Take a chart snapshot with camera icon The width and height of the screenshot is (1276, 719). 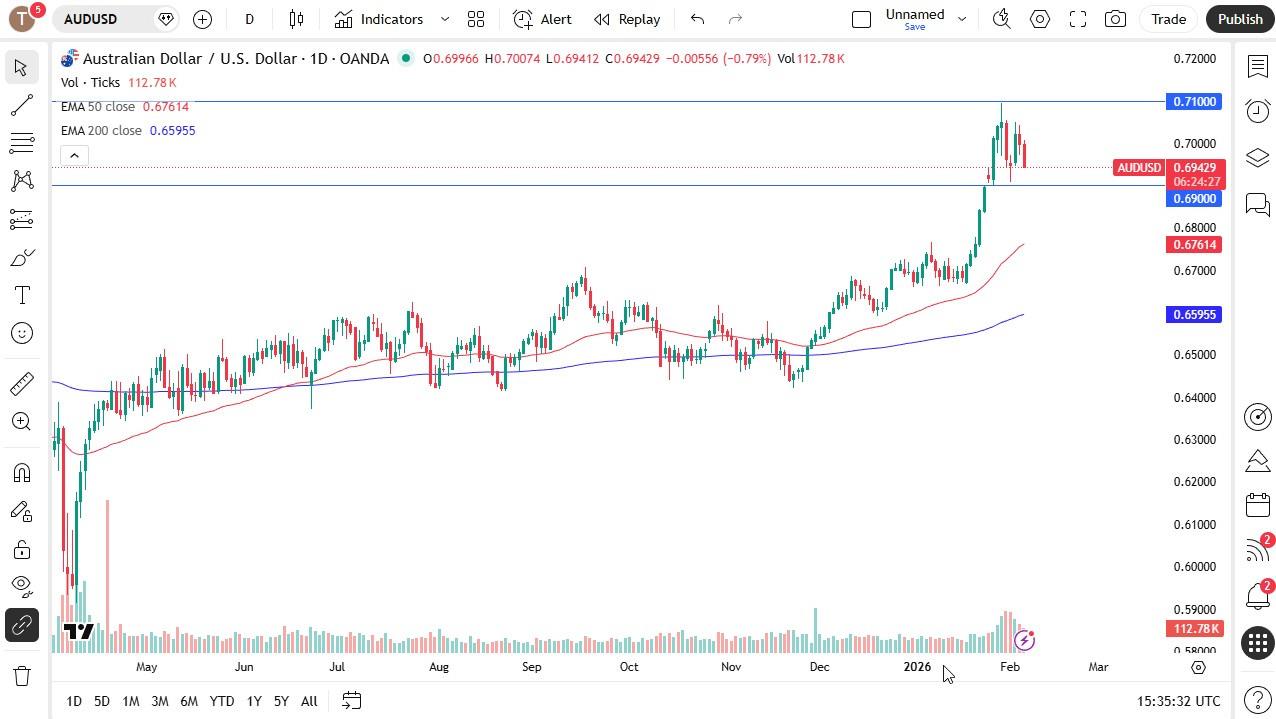click(1115, 19)
